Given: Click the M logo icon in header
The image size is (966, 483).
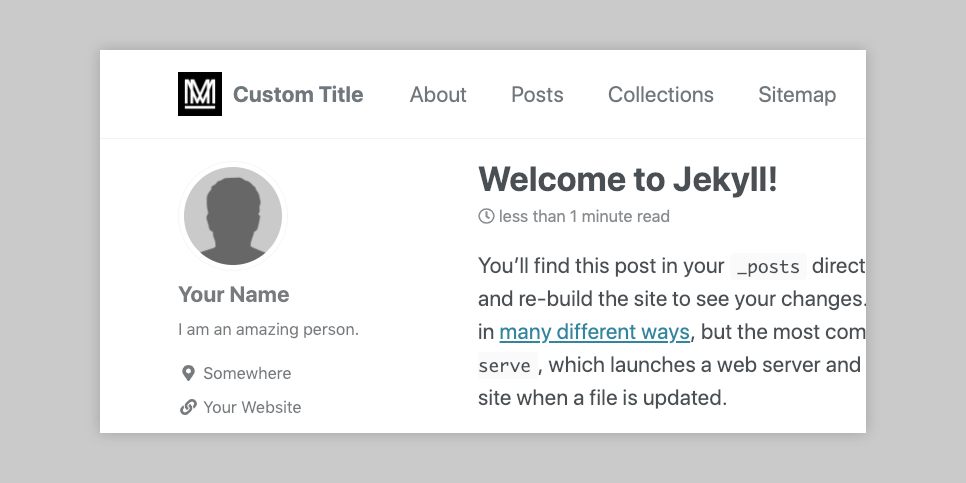Looking at the screenshot, I should pyautogui.click(x=199, y=95).
